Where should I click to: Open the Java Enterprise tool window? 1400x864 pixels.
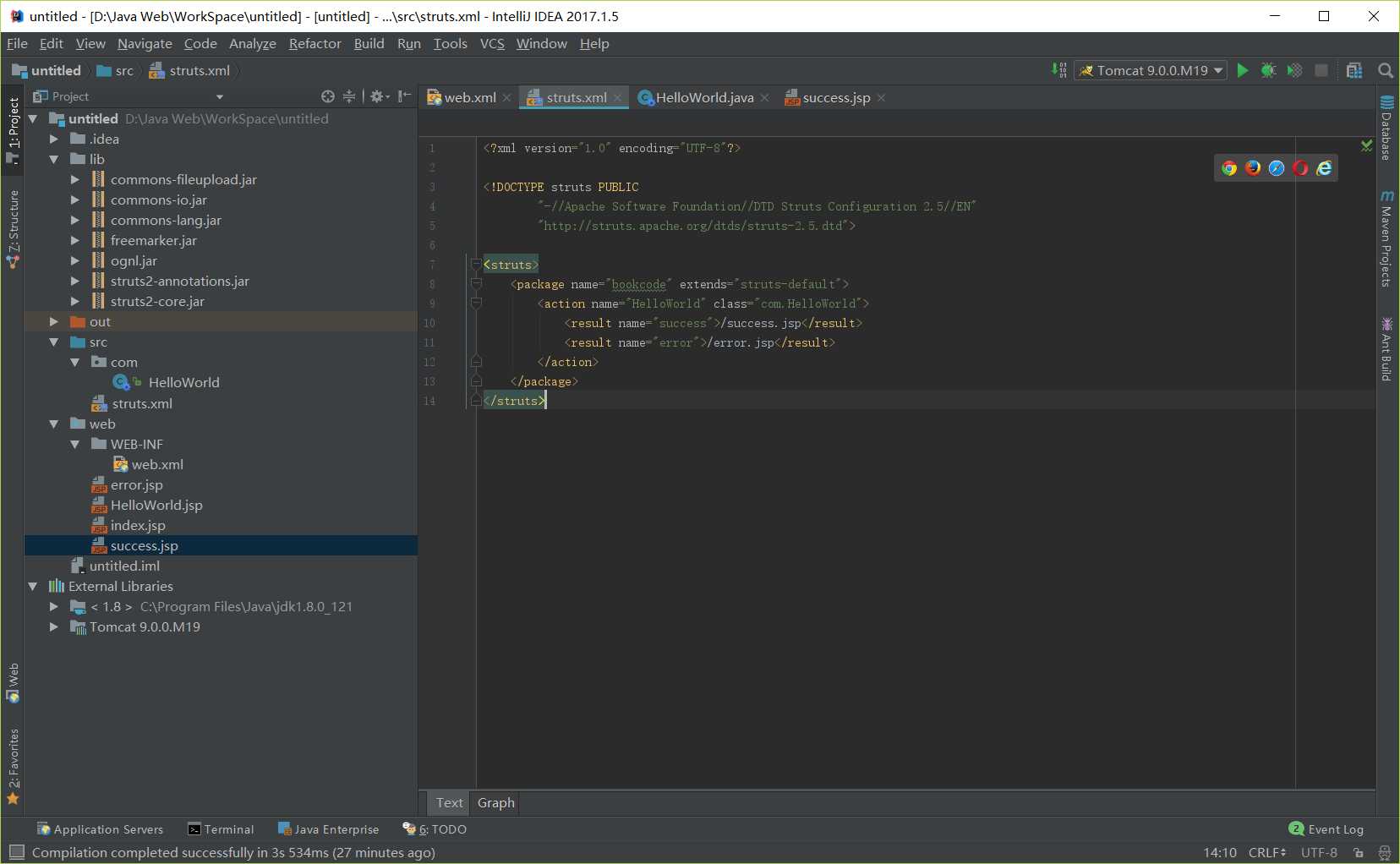(x=328, y=829)
